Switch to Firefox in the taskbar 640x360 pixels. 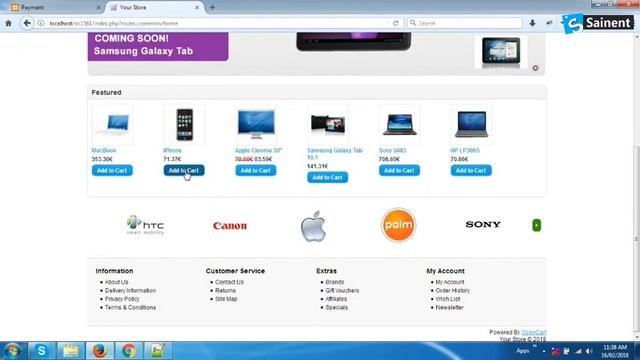(100, 351)
